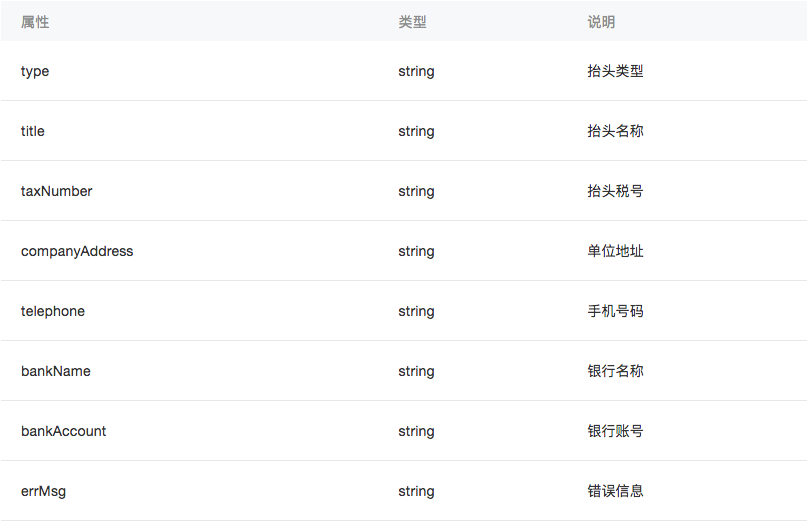Click the 手机号码 description text

coord(615,311)
